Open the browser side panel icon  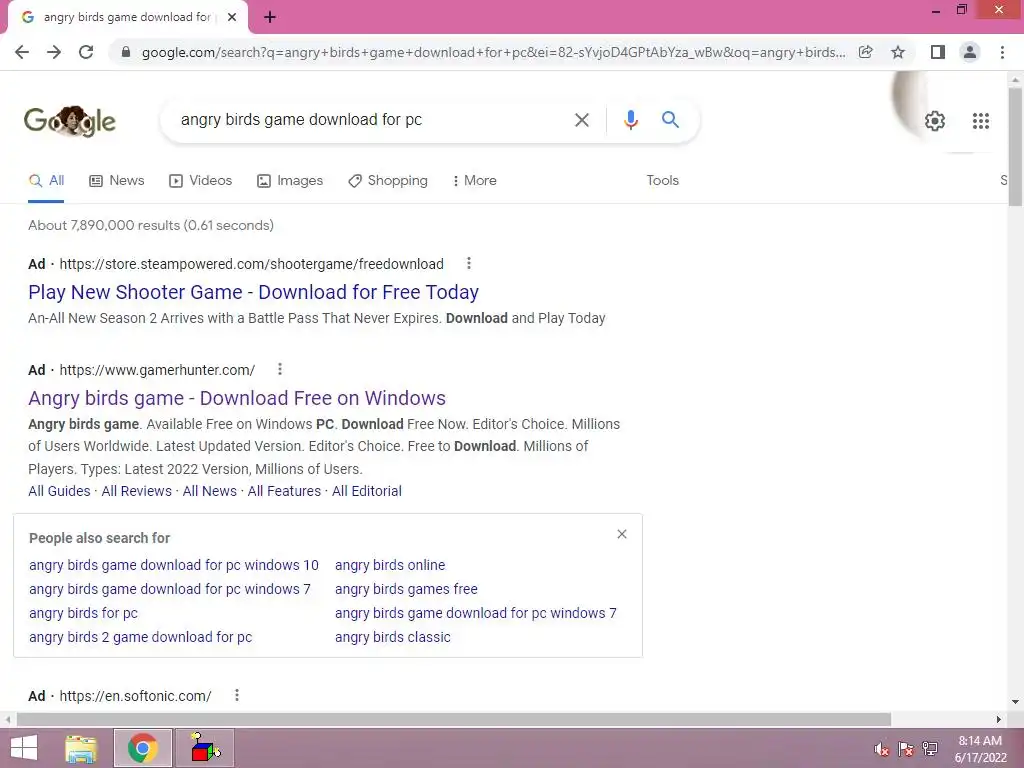938,52
